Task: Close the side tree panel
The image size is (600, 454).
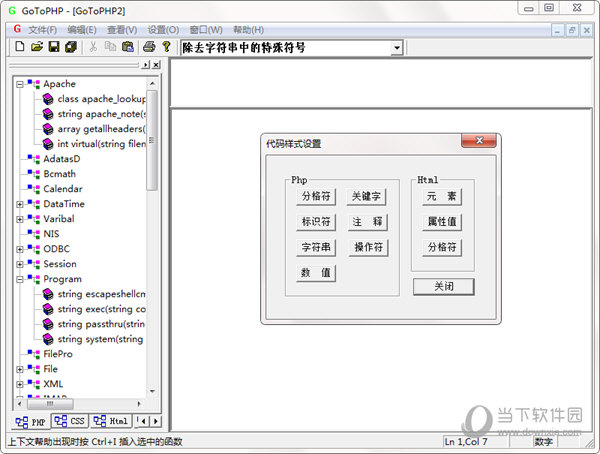Action: coord(156,65)
